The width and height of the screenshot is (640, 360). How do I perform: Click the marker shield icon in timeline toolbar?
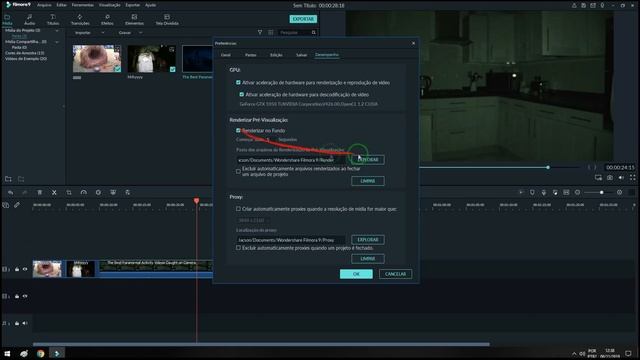click(532, 192)
